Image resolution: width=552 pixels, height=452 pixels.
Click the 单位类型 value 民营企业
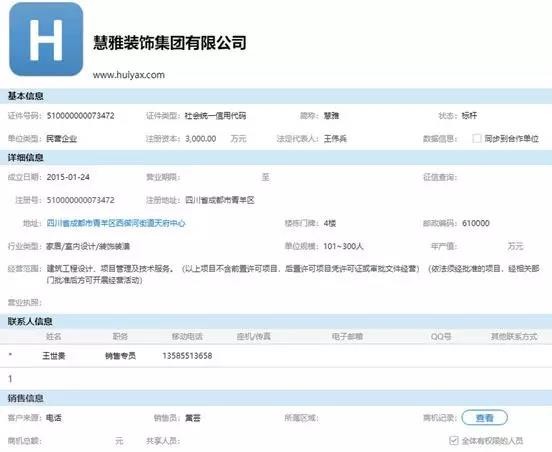pos(62,139)
